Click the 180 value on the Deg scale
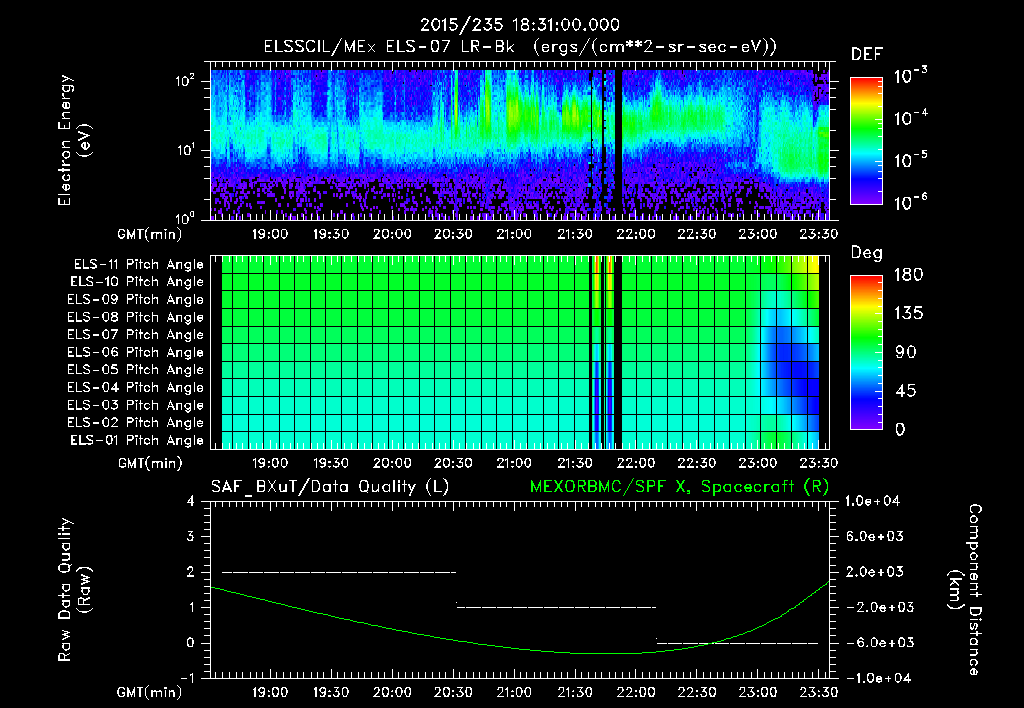The height and width of the screenshot is (708, 1024). [x=908, y=275]
